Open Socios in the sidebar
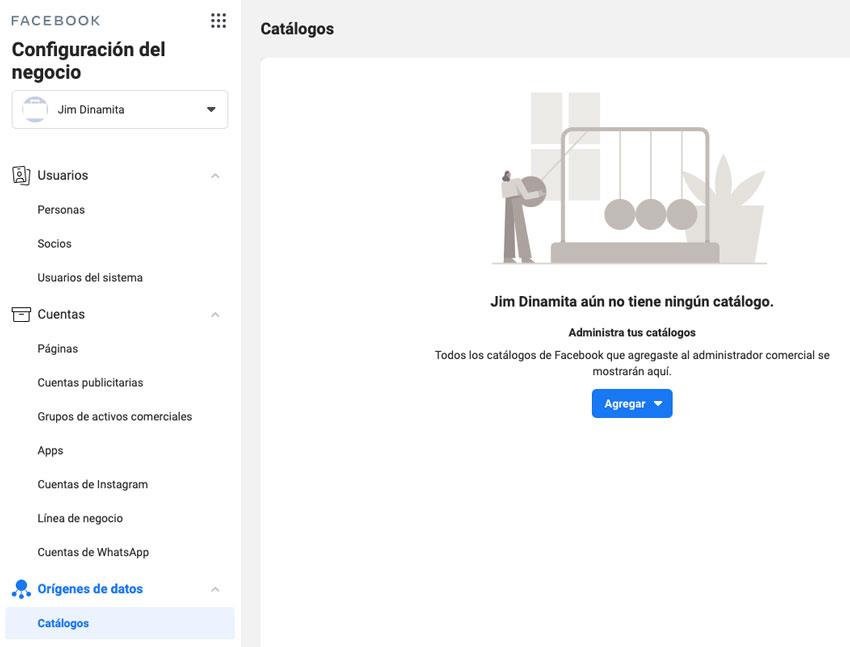 pos(54,244)
